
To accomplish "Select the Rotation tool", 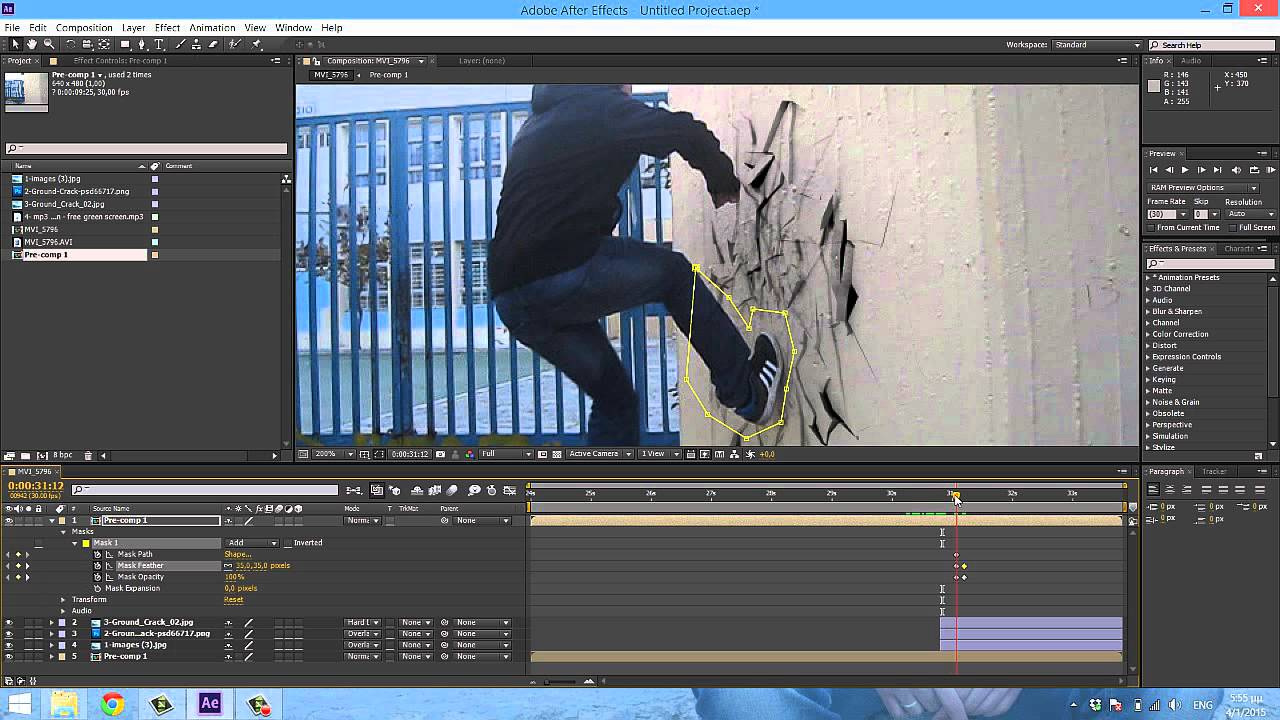I will (x=70, y=44).
